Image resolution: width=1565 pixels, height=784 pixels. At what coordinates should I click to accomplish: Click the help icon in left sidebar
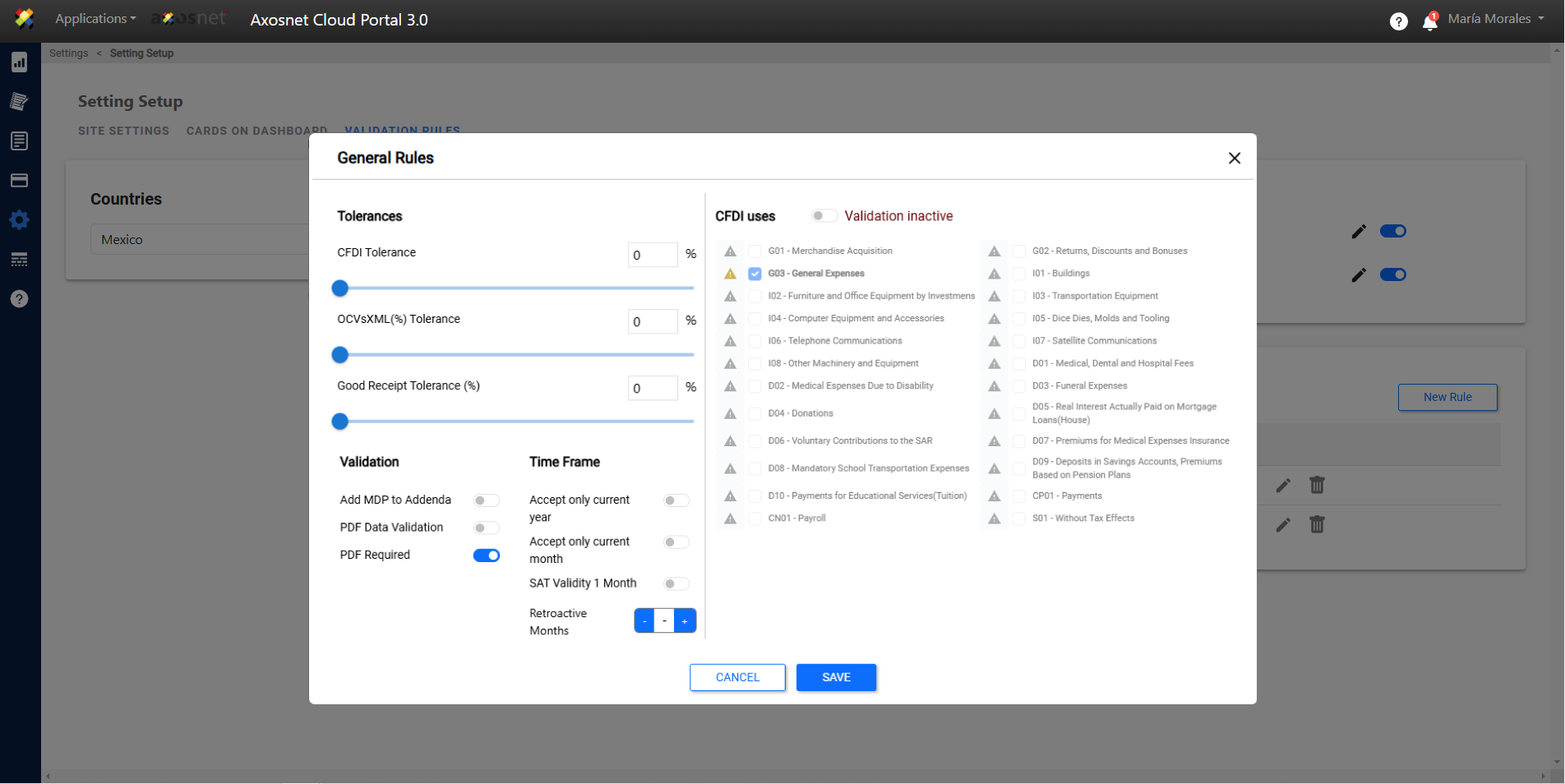[x=20, y=299]
